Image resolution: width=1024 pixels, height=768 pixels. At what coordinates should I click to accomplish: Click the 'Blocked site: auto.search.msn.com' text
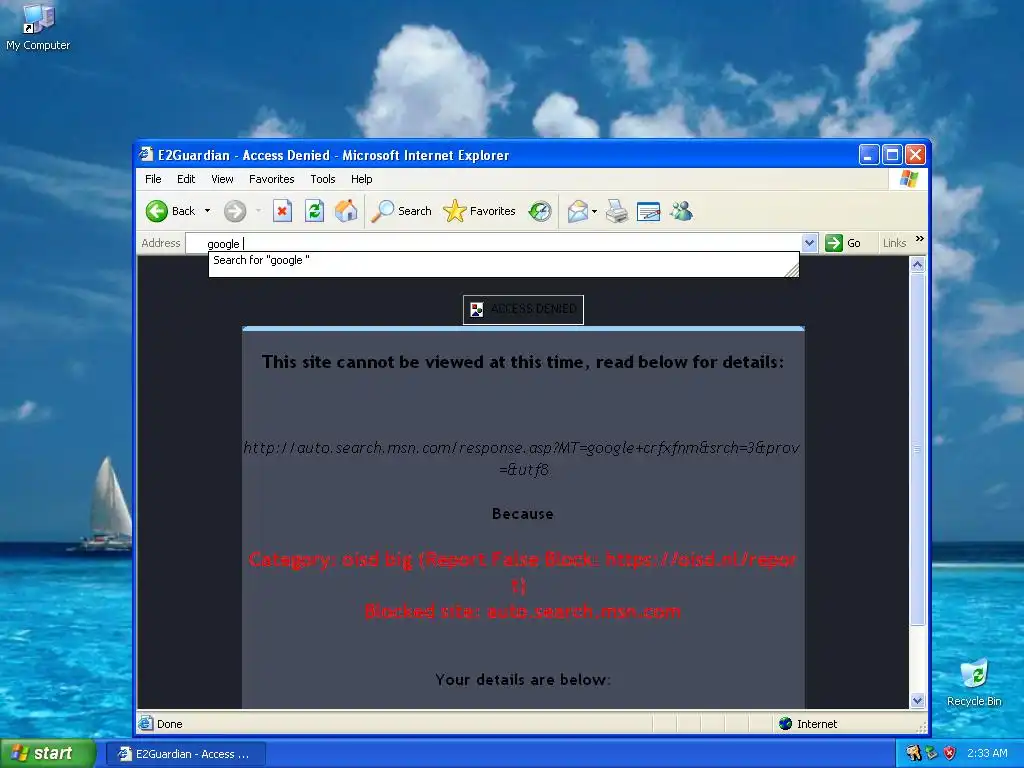coord(522,611)
